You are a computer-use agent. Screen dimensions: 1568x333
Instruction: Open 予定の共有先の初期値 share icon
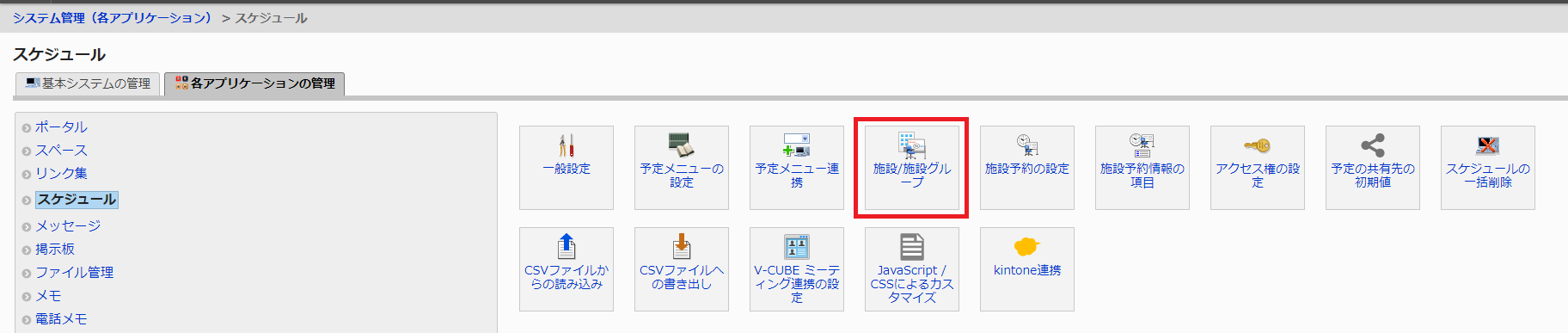coord(1373,145)
